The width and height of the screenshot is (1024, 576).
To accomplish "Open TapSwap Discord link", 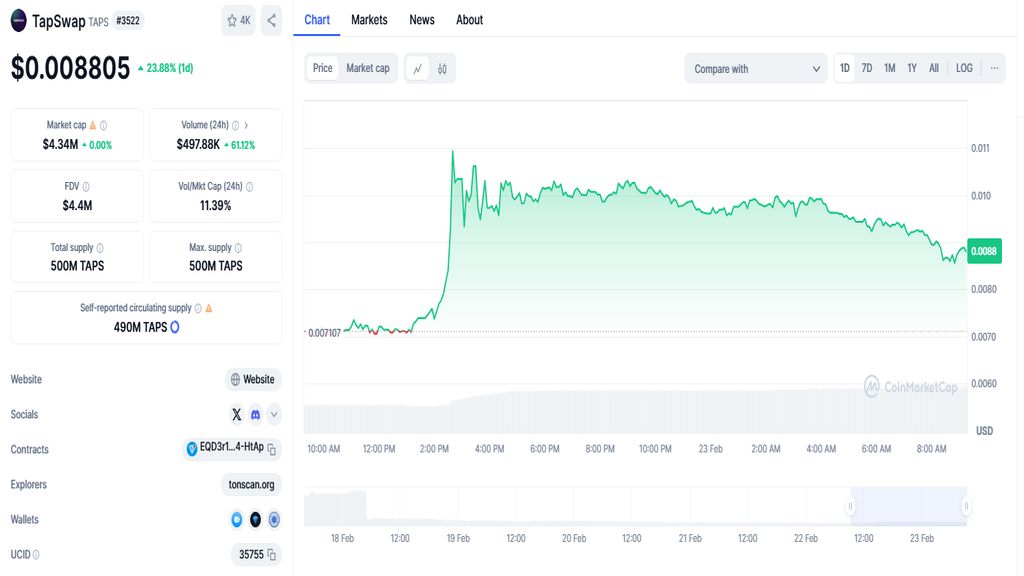I will (x=255, y=415).
